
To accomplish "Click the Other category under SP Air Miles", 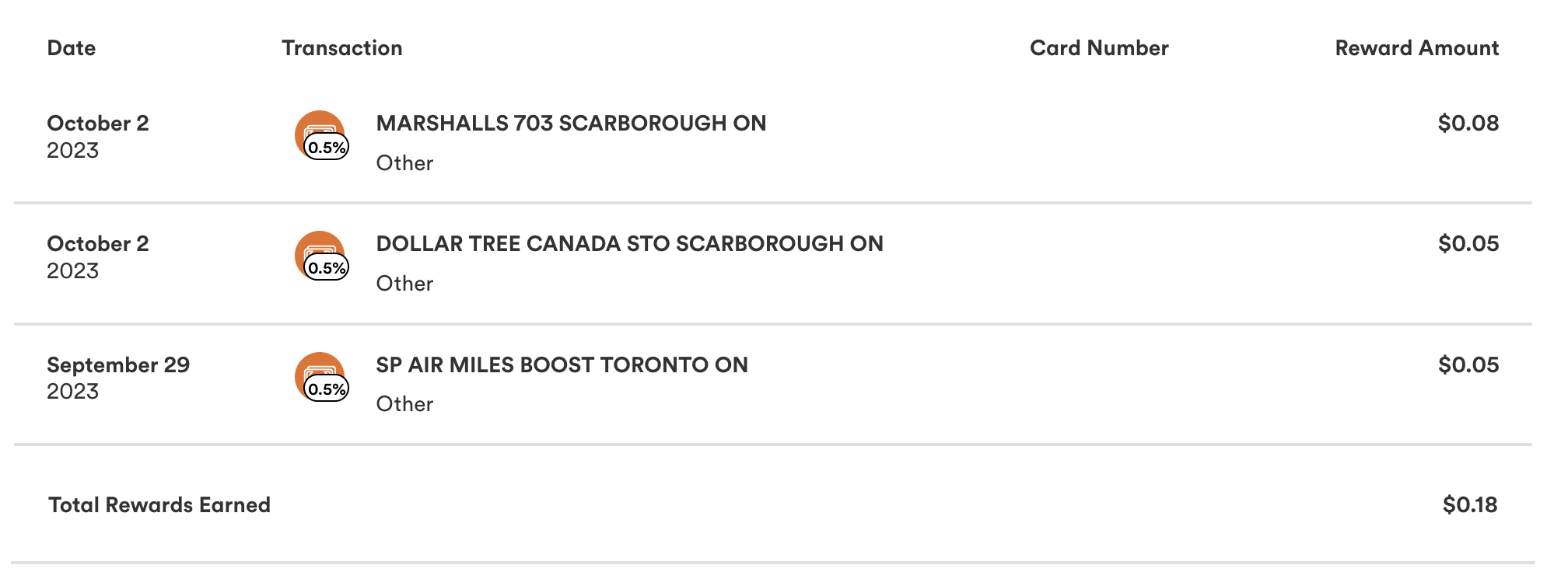I will coord(404,404).
